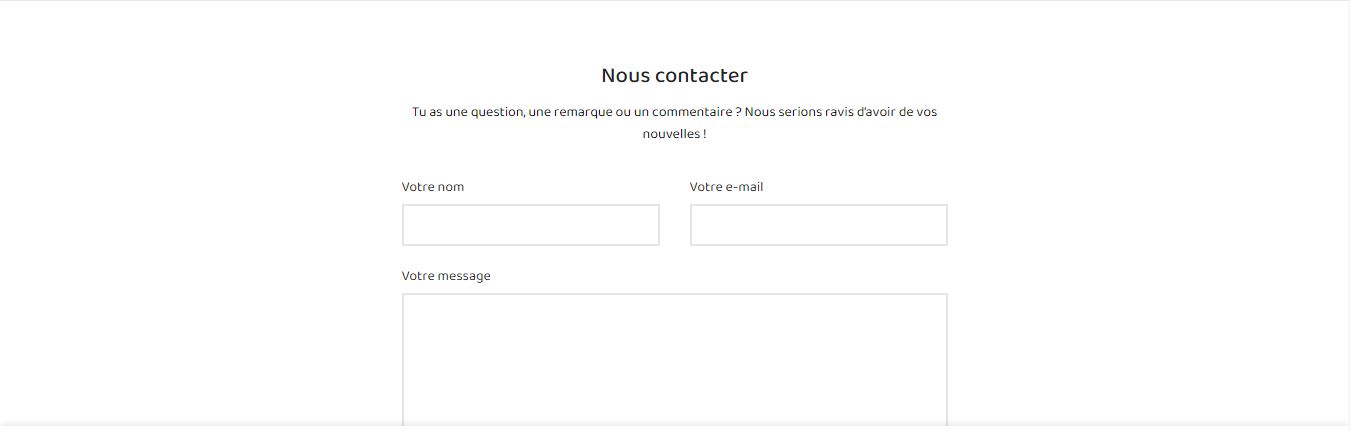The height and width of the screenshot is (431, 1350).
Task: Activate the email field beside the name box
Action: [x=818, y=225]
